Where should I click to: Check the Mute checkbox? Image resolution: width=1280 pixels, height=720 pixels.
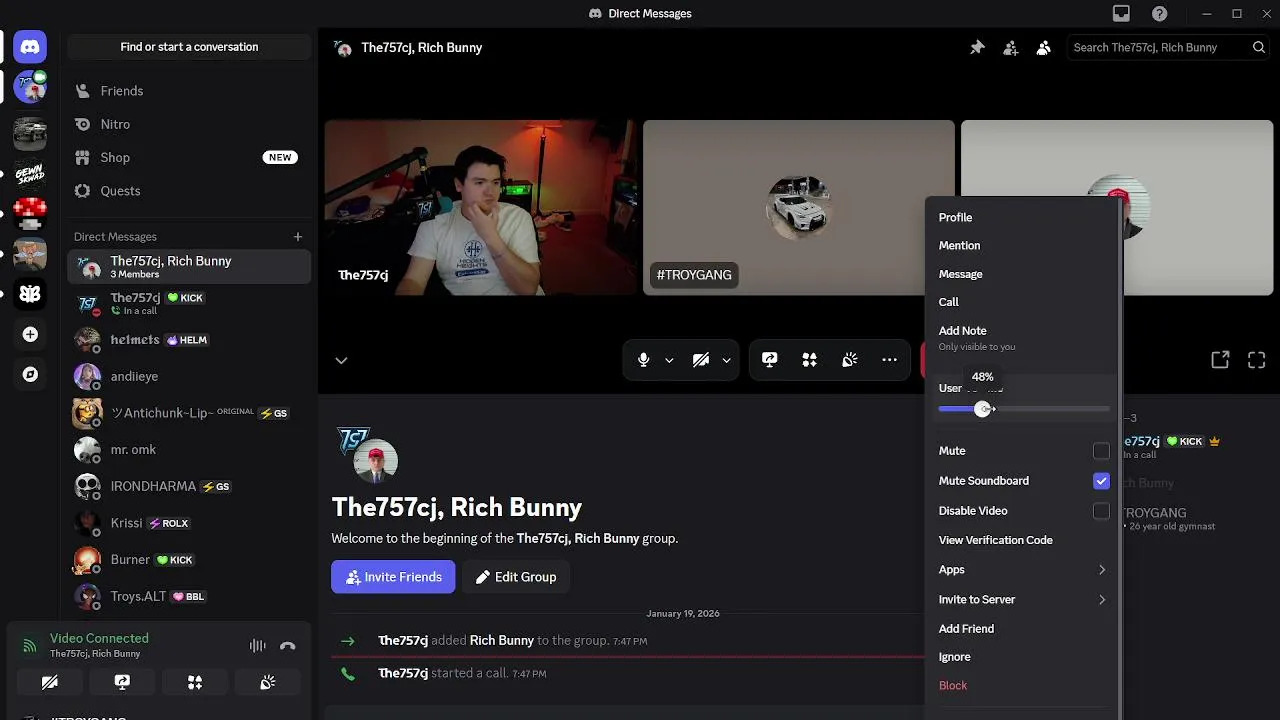[1101, 451]
